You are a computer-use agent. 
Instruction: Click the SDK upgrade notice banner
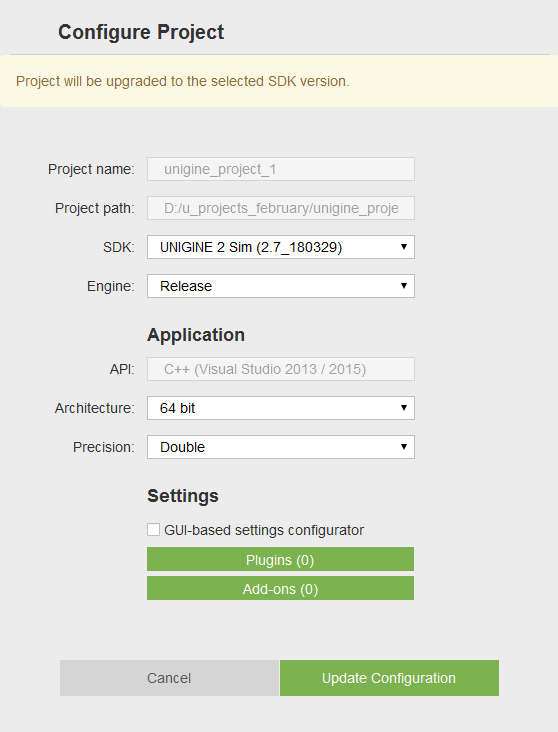click(279, 81)
